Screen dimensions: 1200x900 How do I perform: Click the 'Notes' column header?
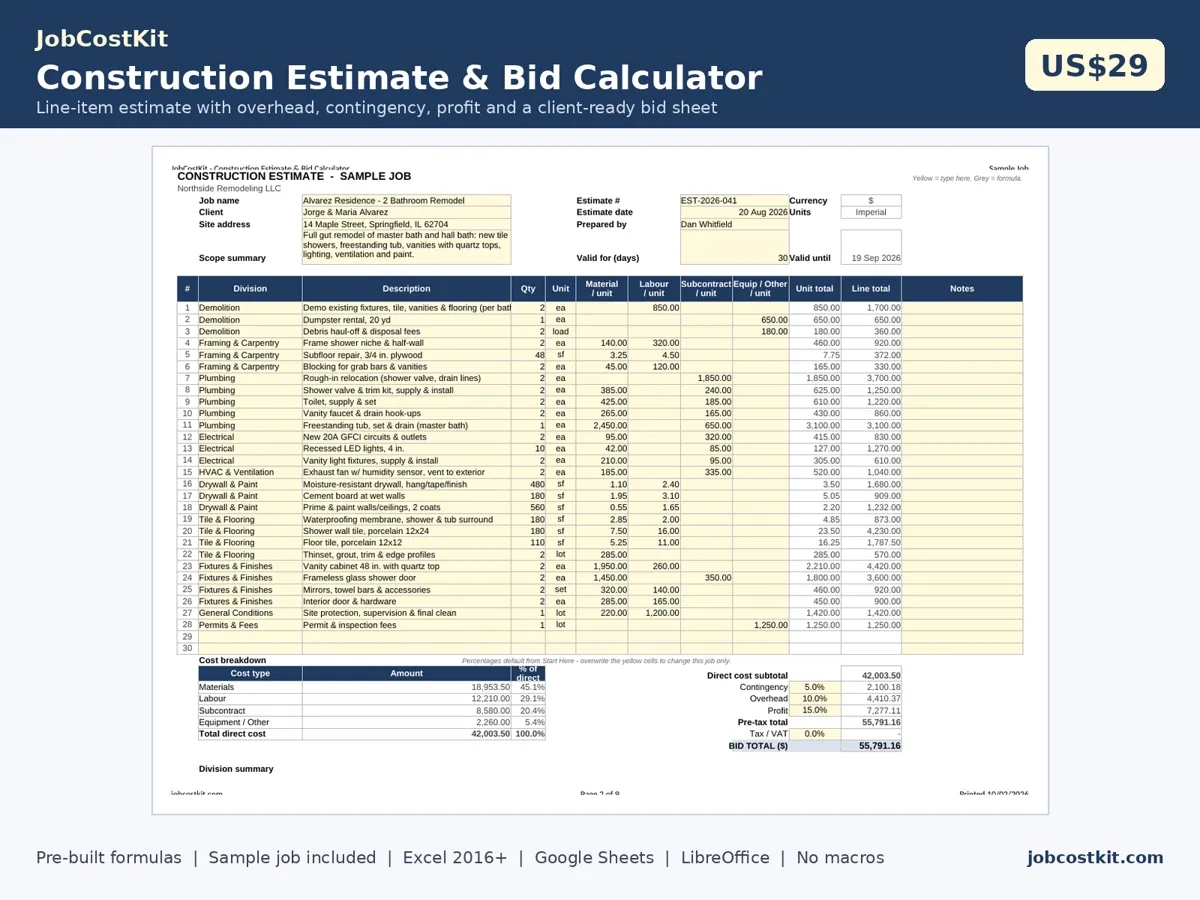(x=962, y=288)
